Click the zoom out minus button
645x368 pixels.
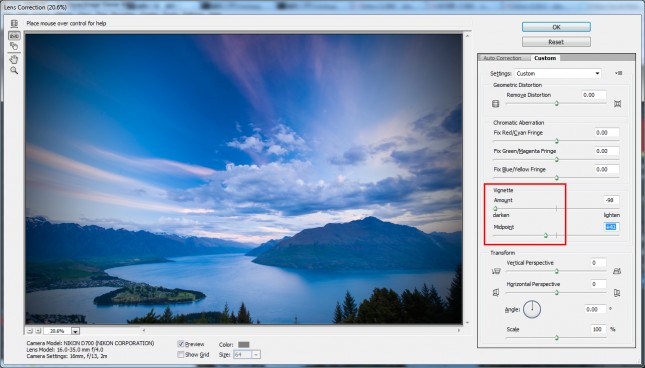(x=30, y=331)
